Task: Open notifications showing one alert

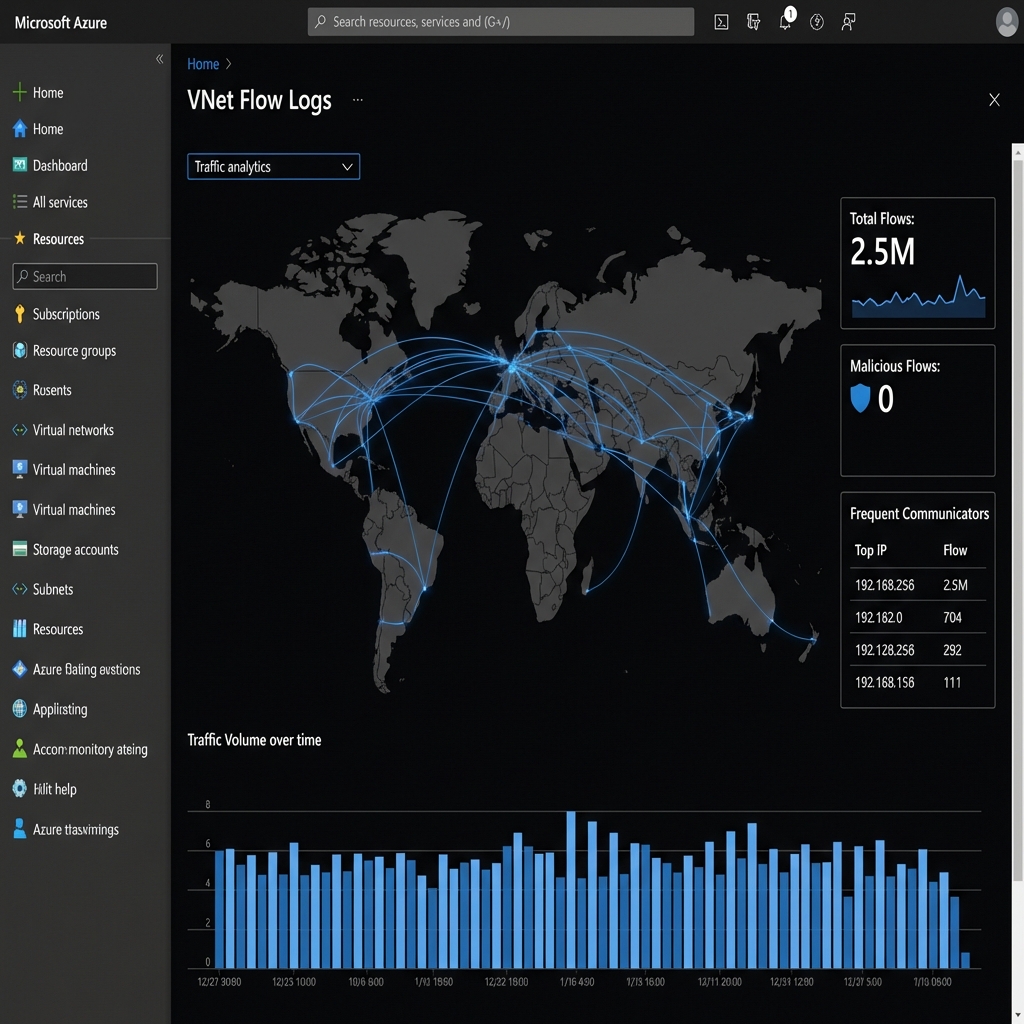Action: coord(785,21)
